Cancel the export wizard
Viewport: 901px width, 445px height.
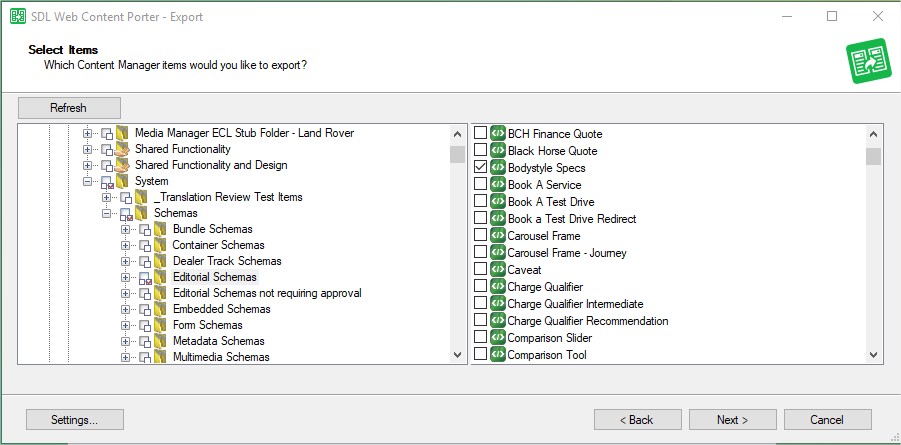(827, 420)
